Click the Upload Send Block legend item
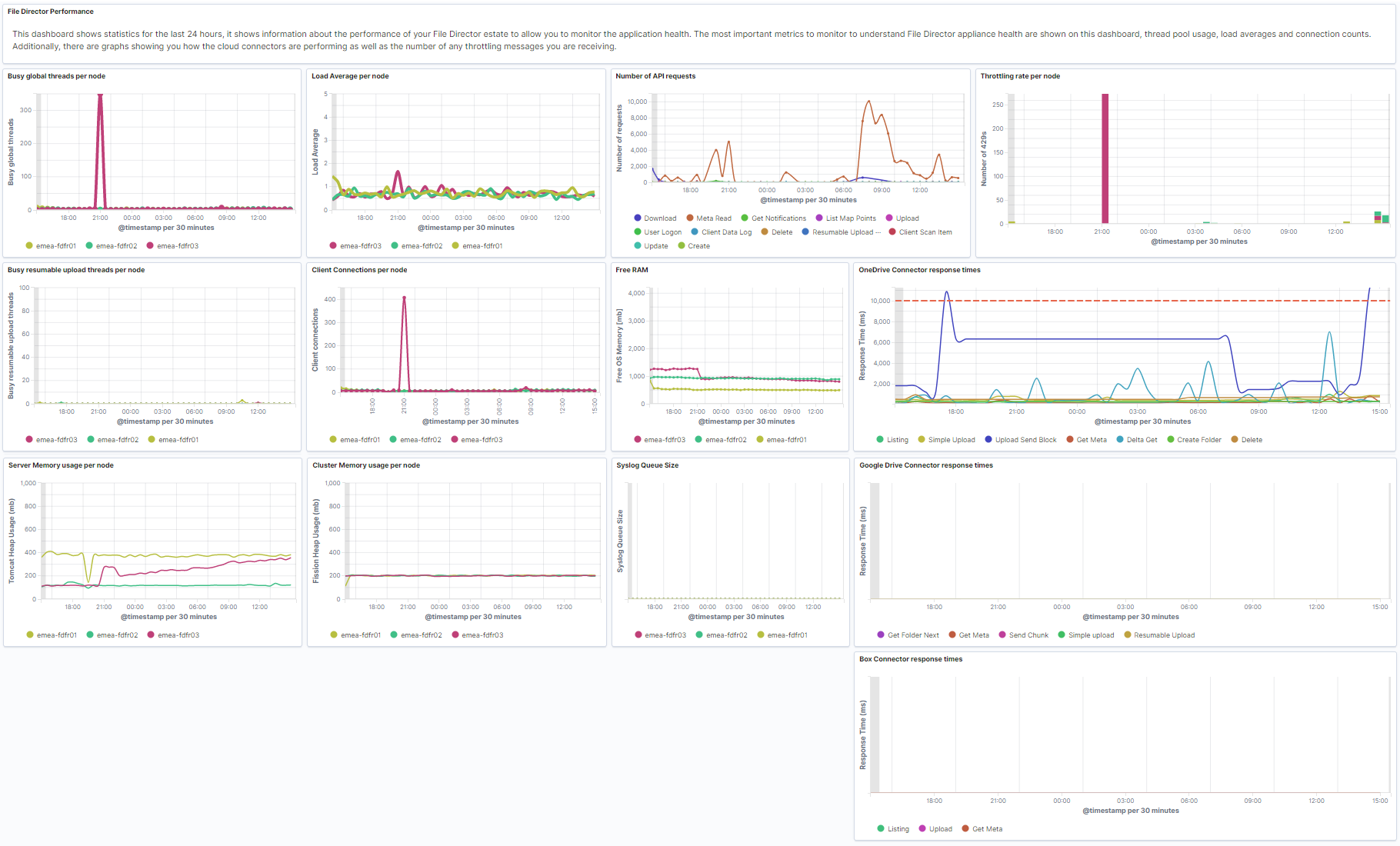 tap(1021, 440)
